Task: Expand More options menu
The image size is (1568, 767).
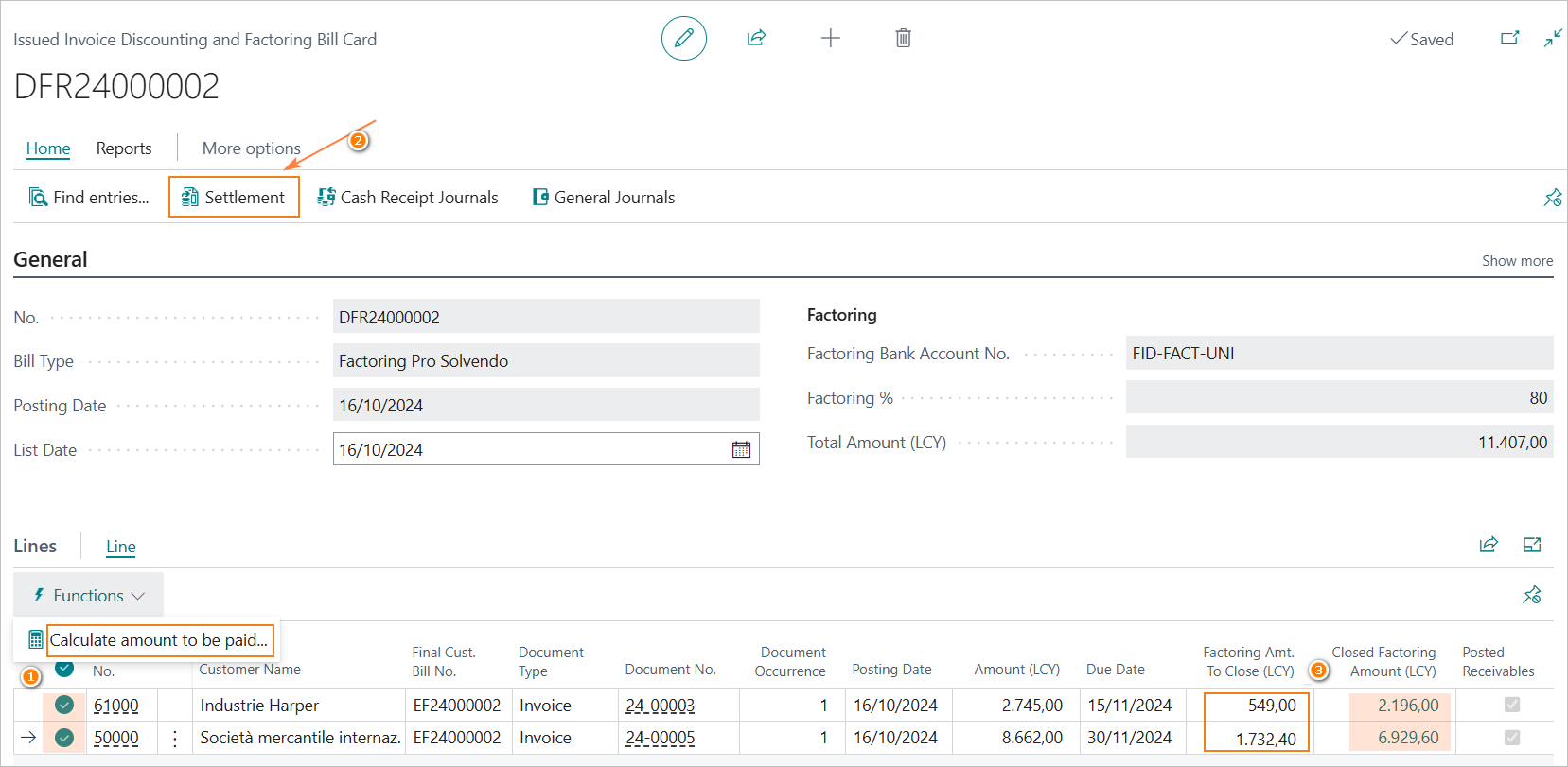Action: click(251, 148)
